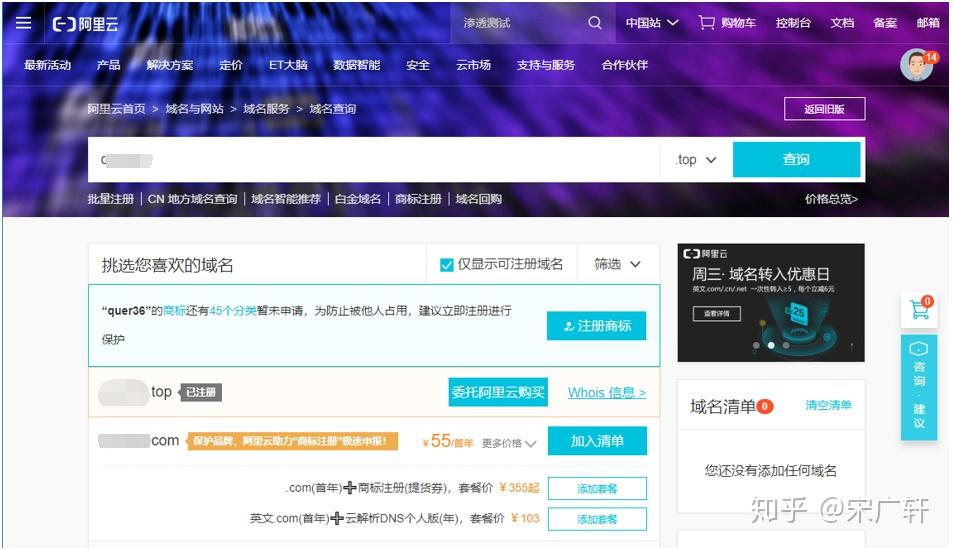Open the Whois information link
Viewport: 953px width, 549px height.
[606, 393]
